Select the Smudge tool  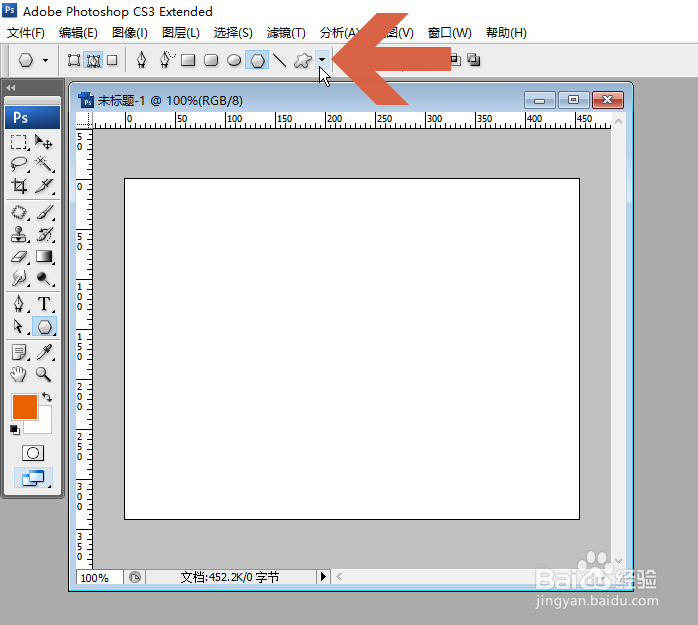coord(19,279)
